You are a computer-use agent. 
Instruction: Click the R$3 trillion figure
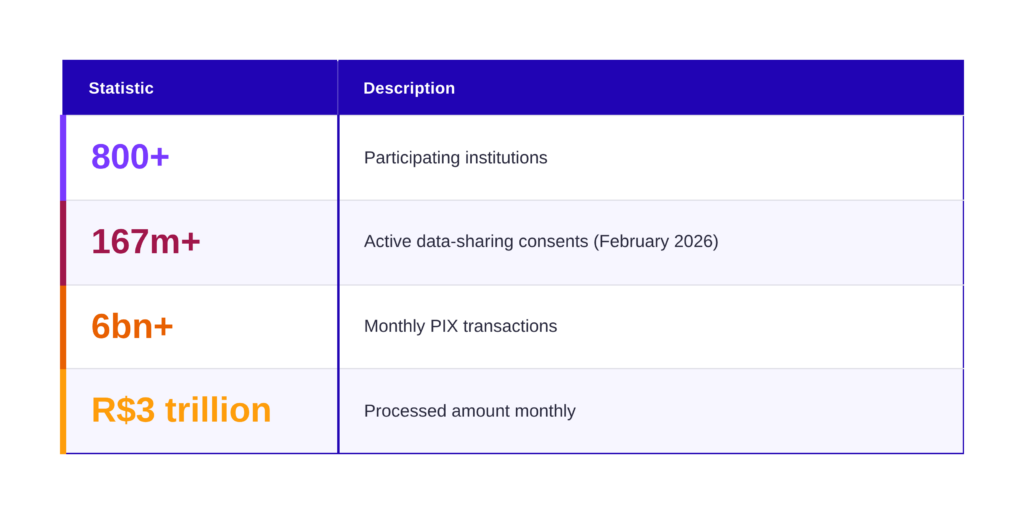tap(181, 410)
